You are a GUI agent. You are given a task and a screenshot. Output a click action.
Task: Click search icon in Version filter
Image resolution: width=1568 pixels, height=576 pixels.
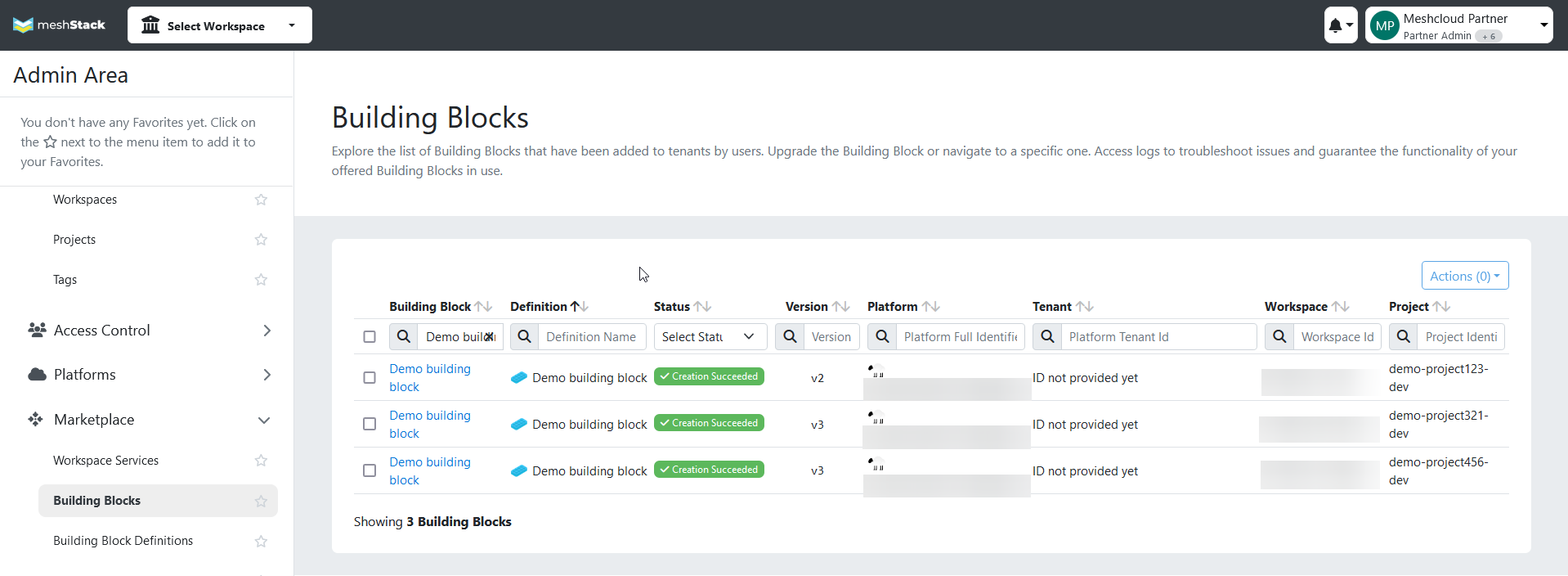point(790,336)
